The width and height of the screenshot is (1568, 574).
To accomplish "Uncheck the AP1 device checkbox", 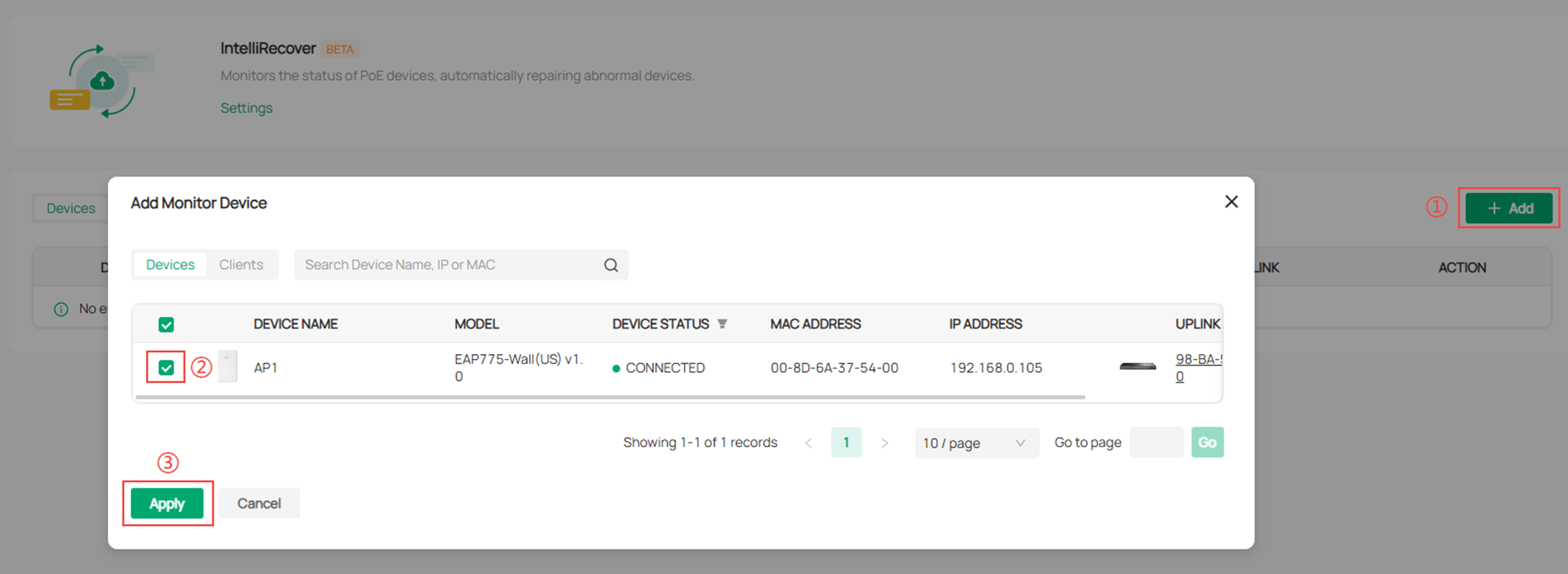I will 166,367.
